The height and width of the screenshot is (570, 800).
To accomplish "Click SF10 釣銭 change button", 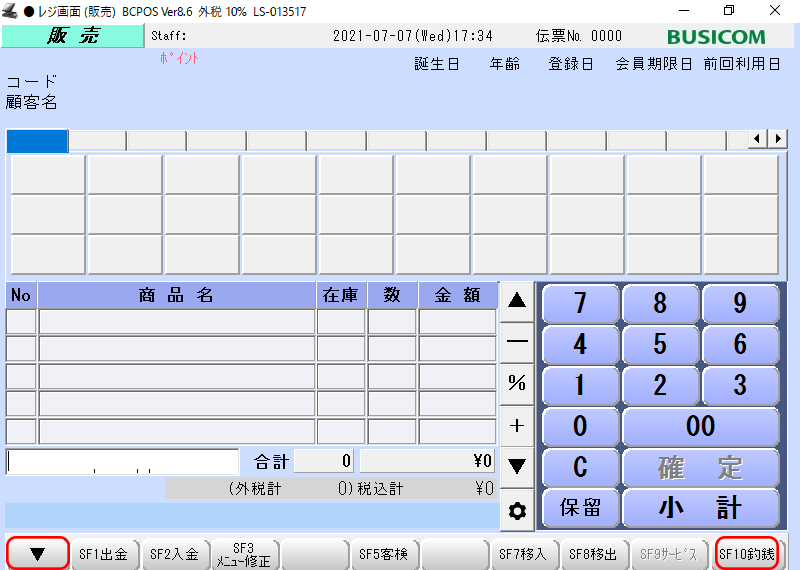I will click(746, 553).
